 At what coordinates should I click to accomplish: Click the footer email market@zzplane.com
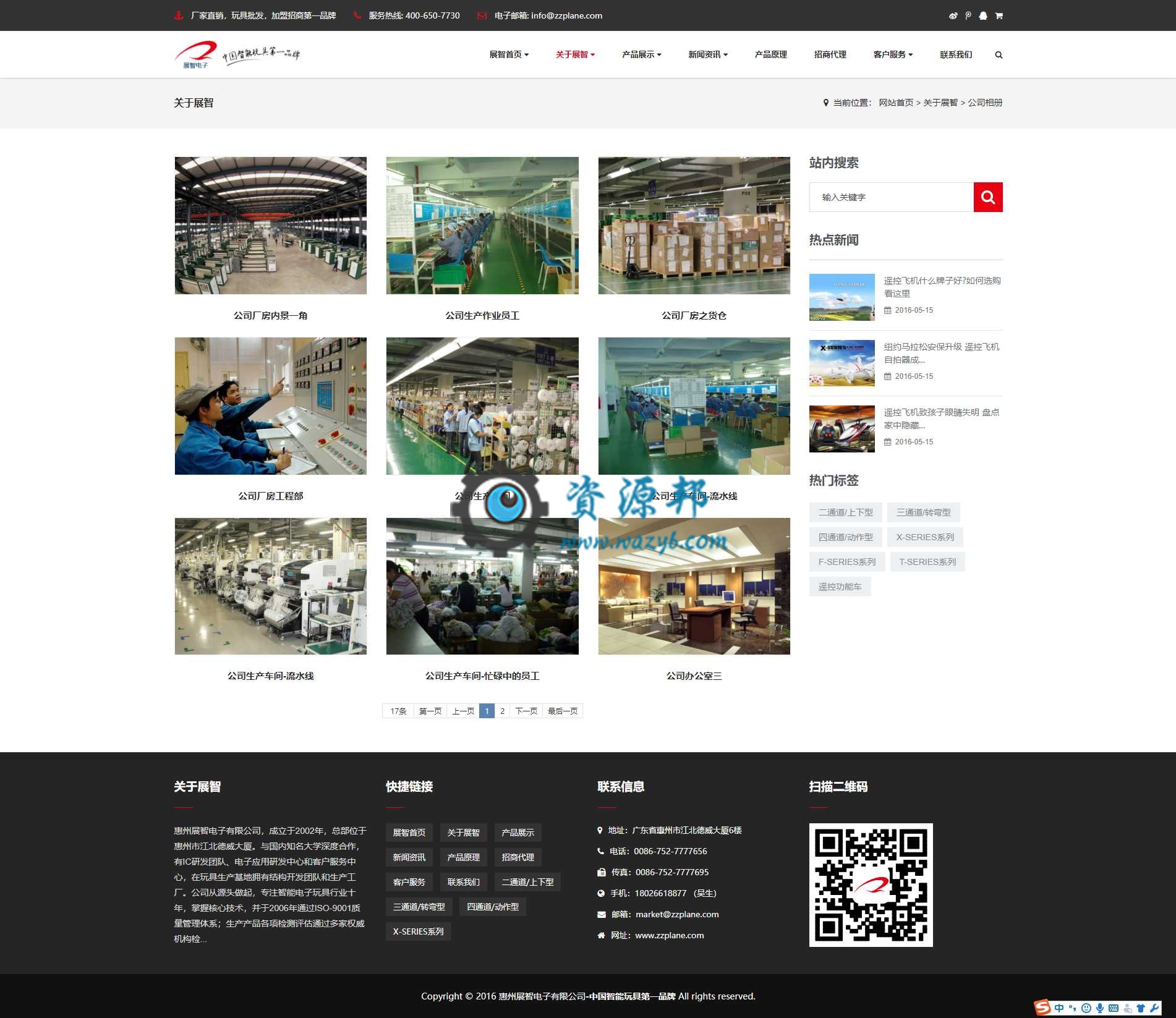[677, 914]
